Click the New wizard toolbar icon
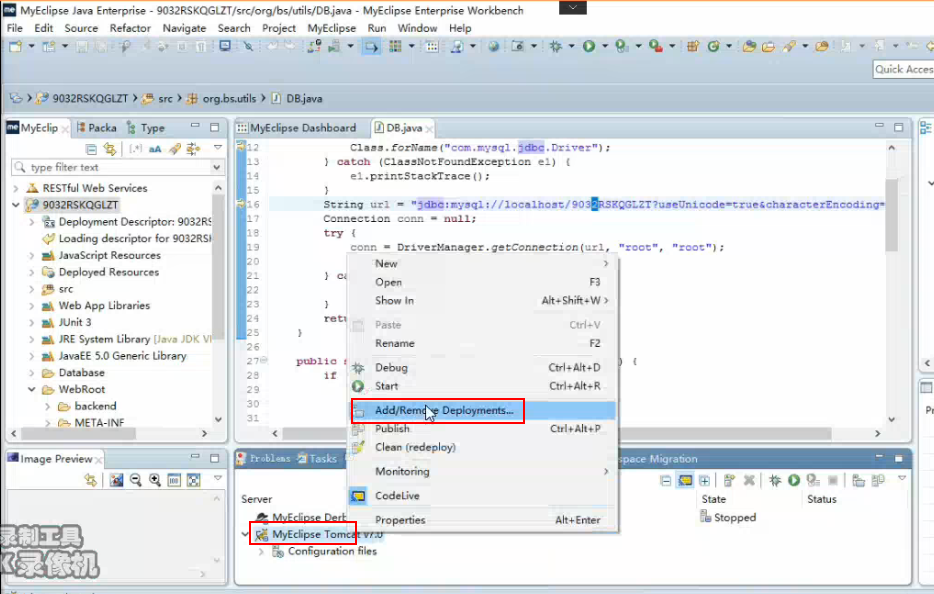This screenshot has width=934, height=594. [15, 46]
